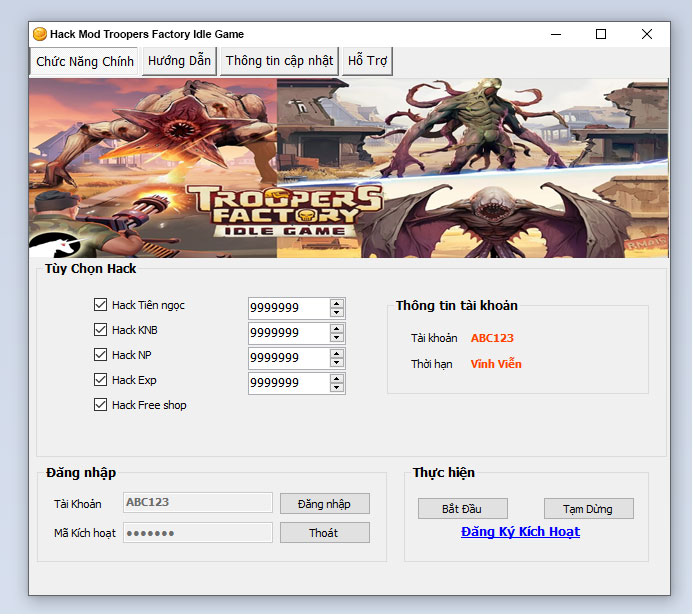Toggle the Hack Tiên ngọc checkbox
Screen dimensions: 693x616
tap(100, 304)
